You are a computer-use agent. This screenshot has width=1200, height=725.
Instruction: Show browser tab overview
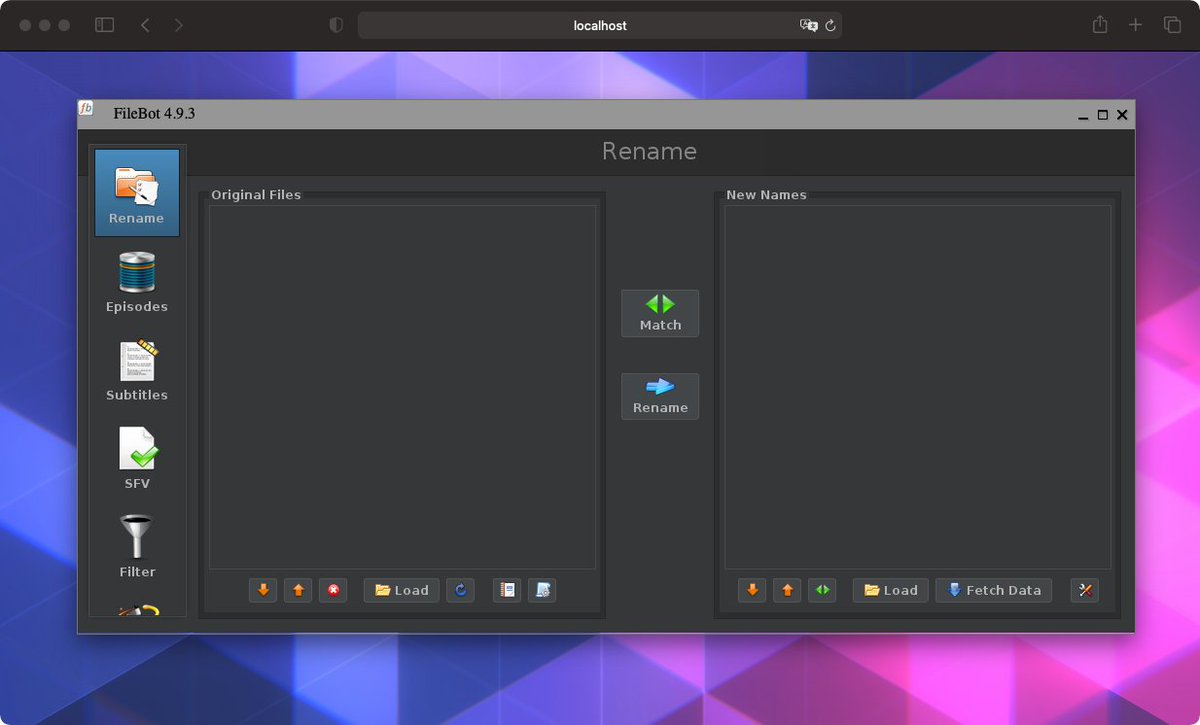(1172, 25)
